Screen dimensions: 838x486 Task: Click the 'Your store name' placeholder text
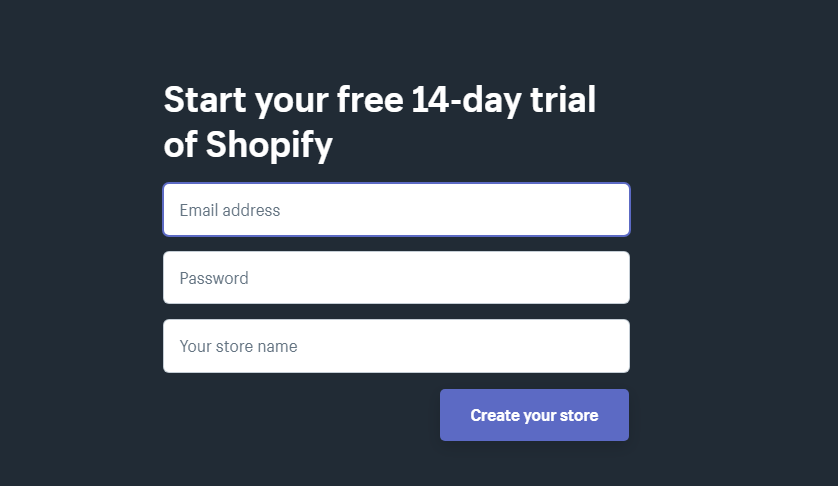tap(238, 346)
